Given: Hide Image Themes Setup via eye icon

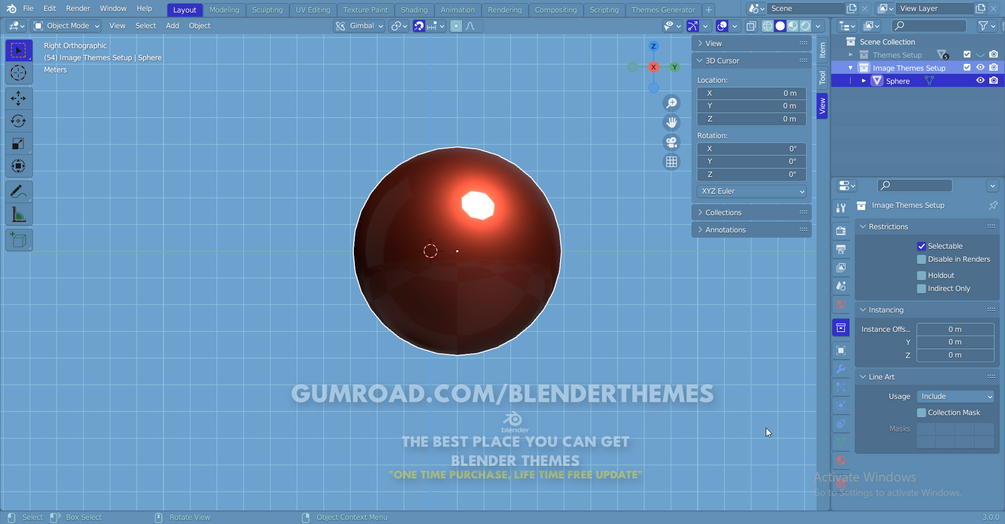Looking at the screenshot, I should [980, 68].
